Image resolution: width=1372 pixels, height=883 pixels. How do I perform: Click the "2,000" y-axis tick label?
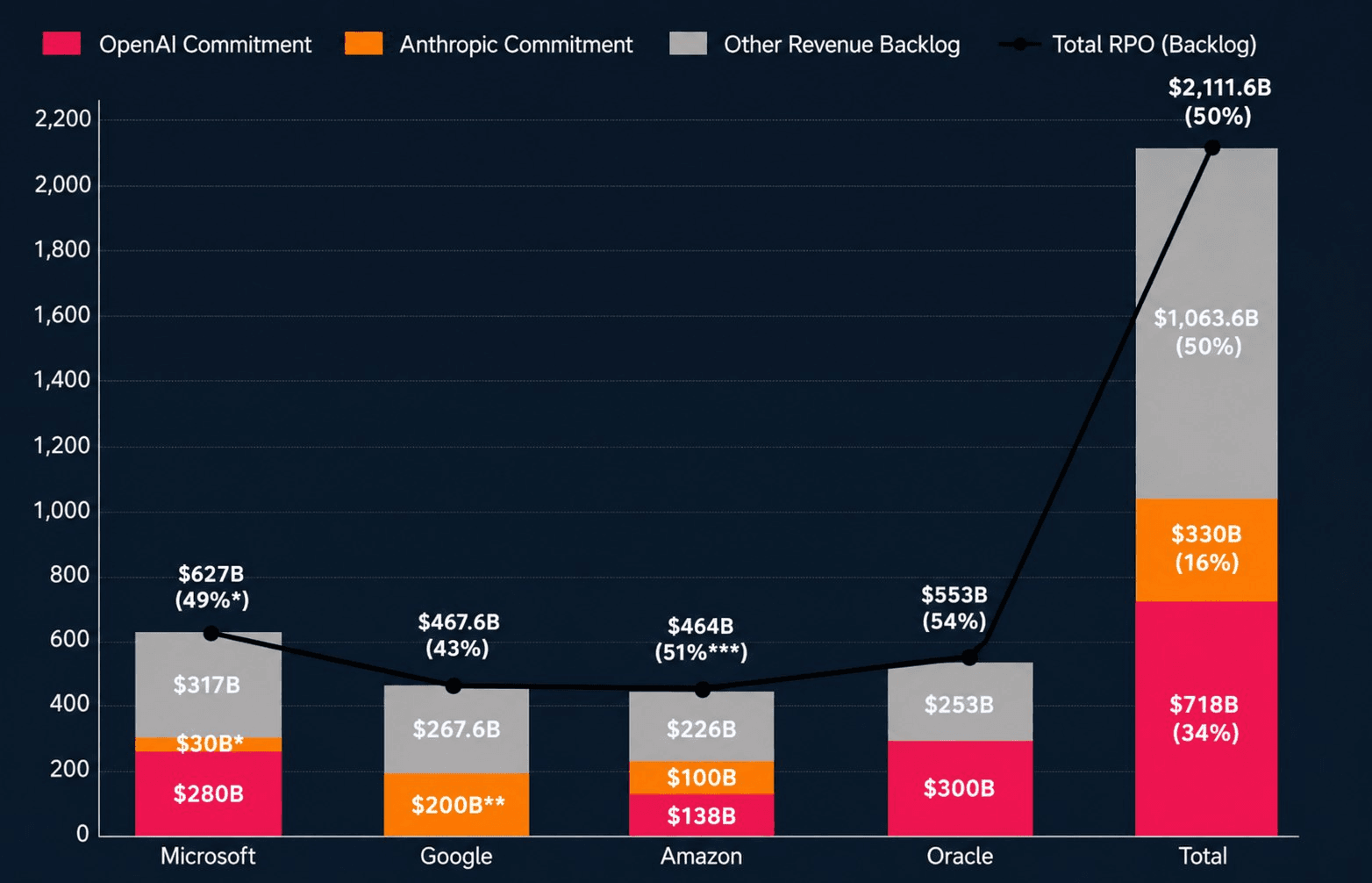tap(62, 184)
